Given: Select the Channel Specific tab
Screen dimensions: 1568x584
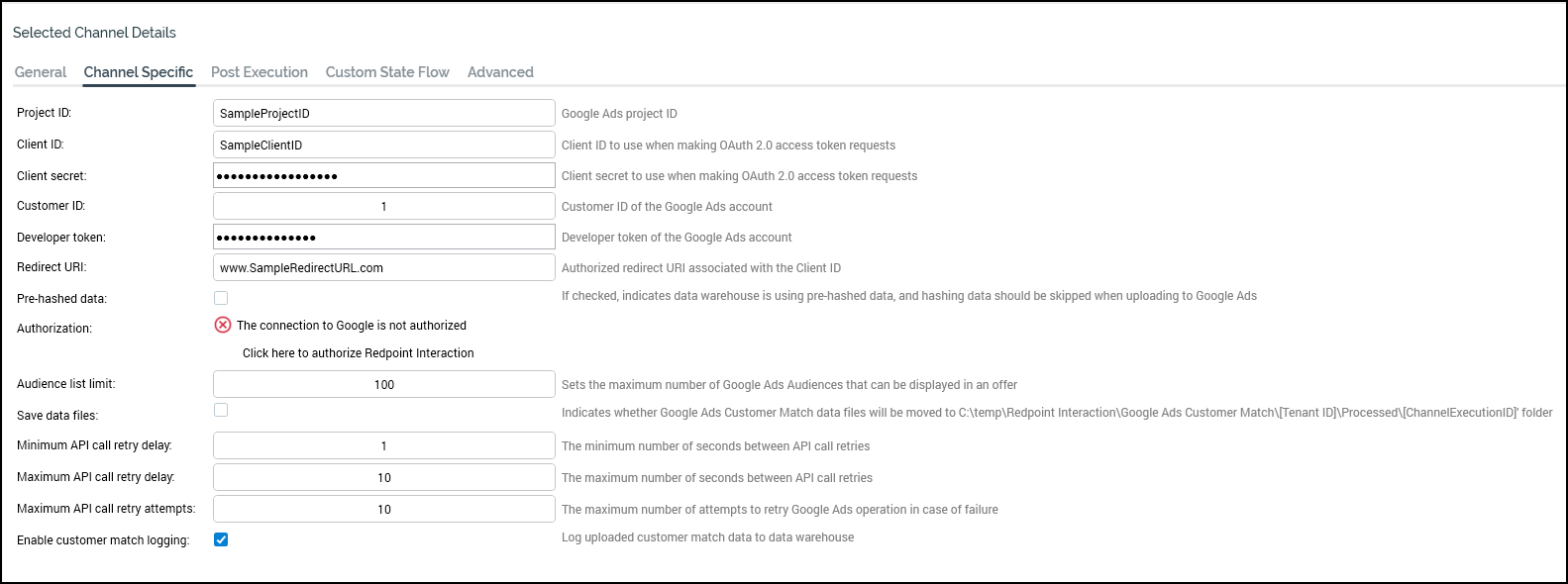Looking at the screenshot, I should [x=139, y=72].
